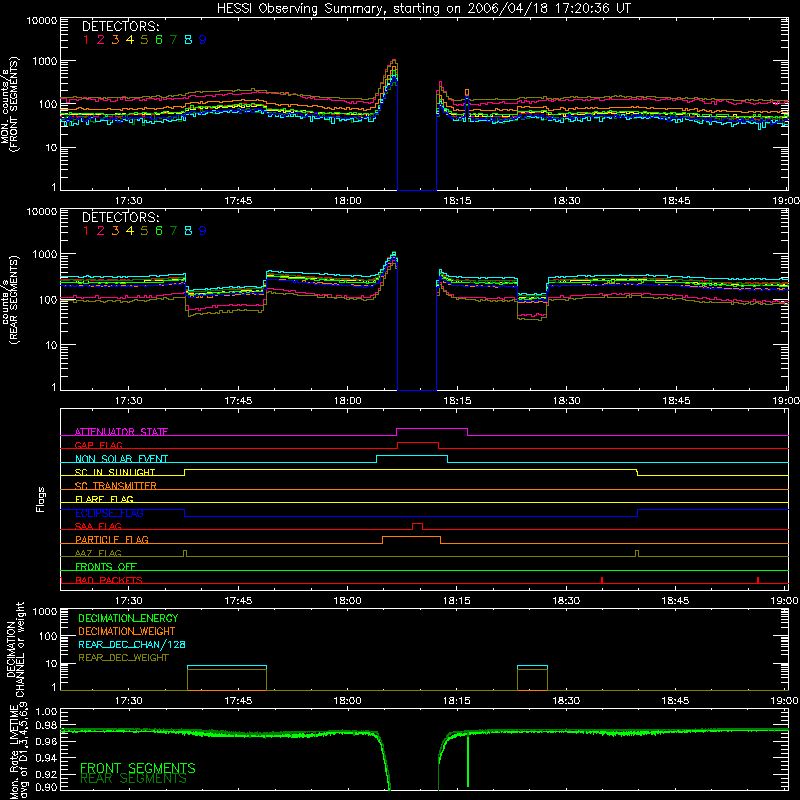
Task: Select the ATTENUATOR_STATE flag label
Action: [121, 432]
